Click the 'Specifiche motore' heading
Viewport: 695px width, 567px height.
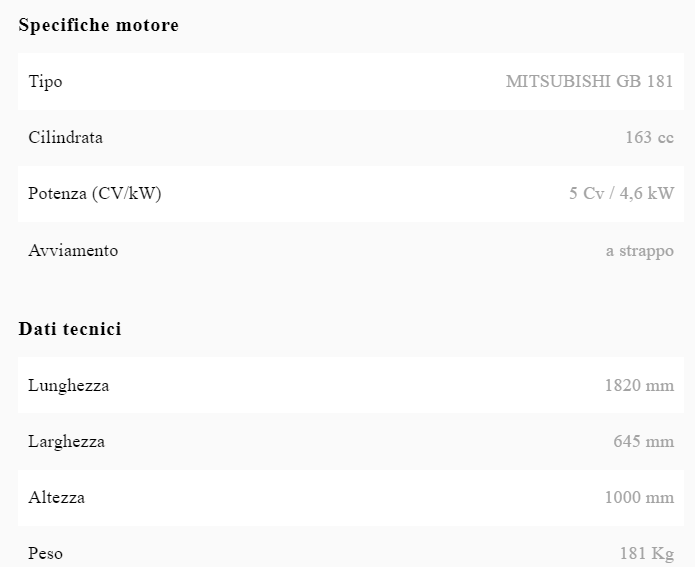tap(98, 25)
